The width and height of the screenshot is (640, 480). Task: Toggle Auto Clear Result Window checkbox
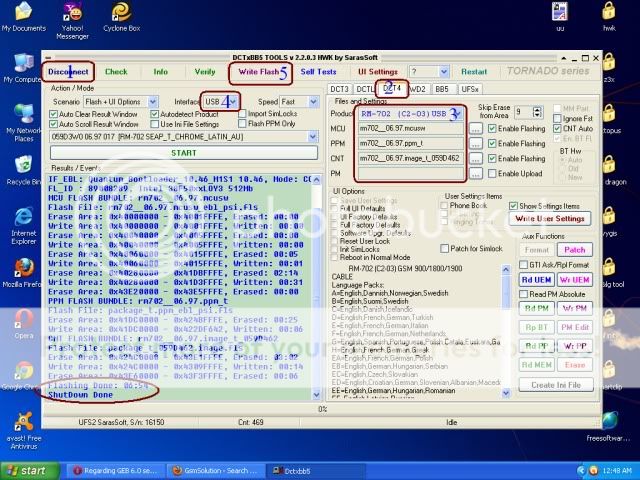coord(53,114)
